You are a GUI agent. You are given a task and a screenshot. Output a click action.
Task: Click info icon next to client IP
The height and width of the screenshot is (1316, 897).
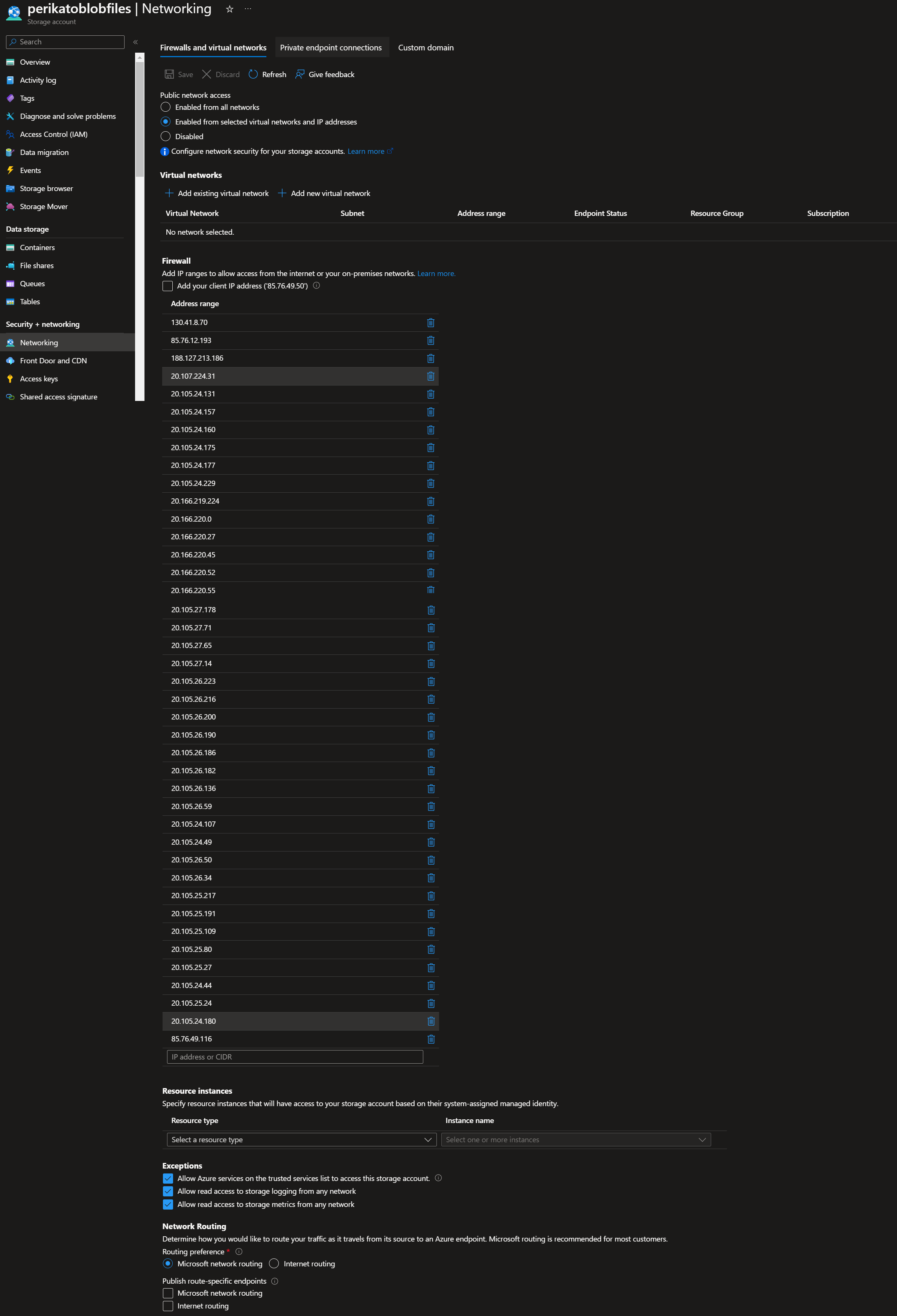pyautogui.click(x=317, y=285)
